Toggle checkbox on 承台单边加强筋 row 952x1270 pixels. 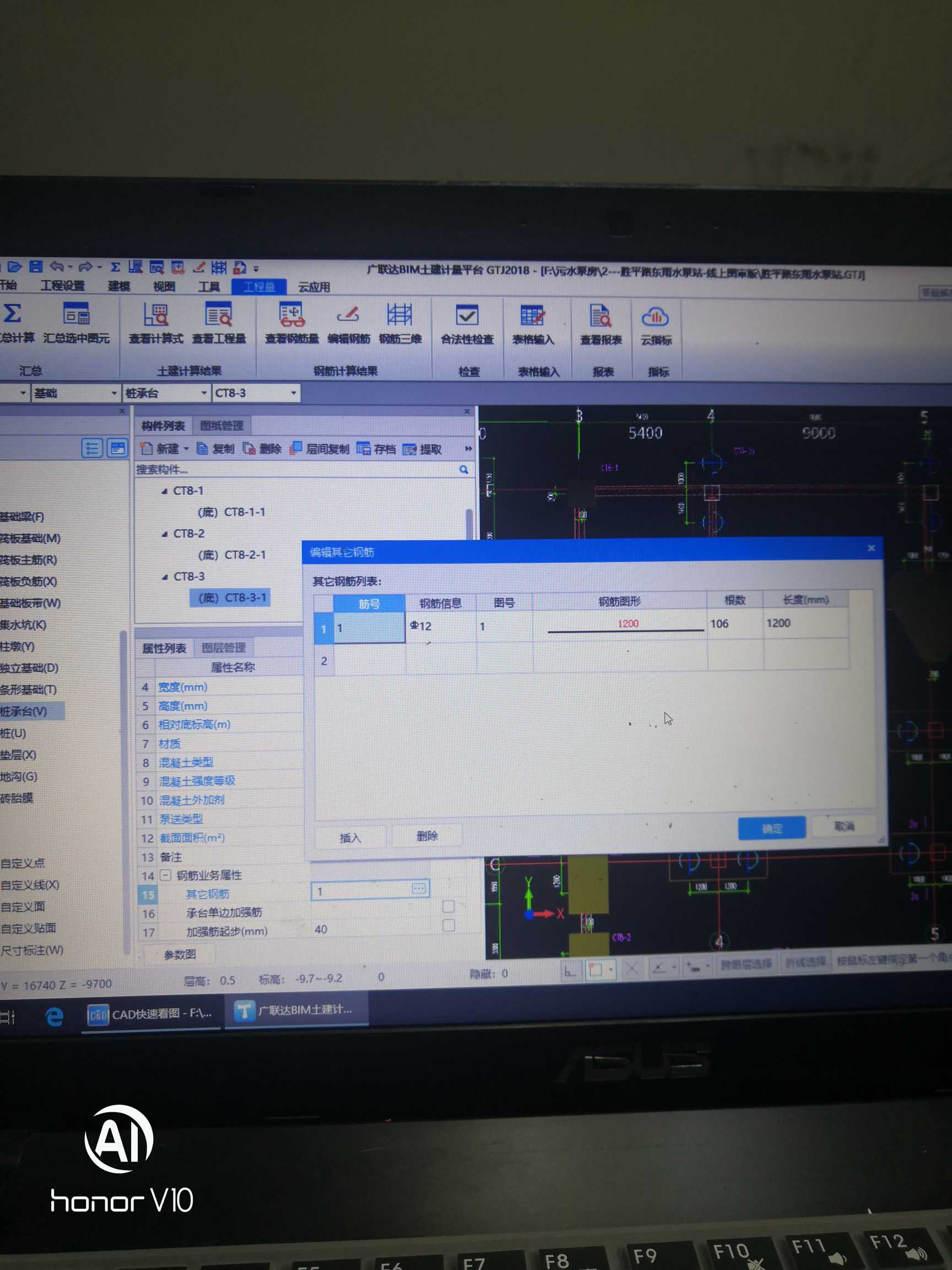click(x=449, y=907)
